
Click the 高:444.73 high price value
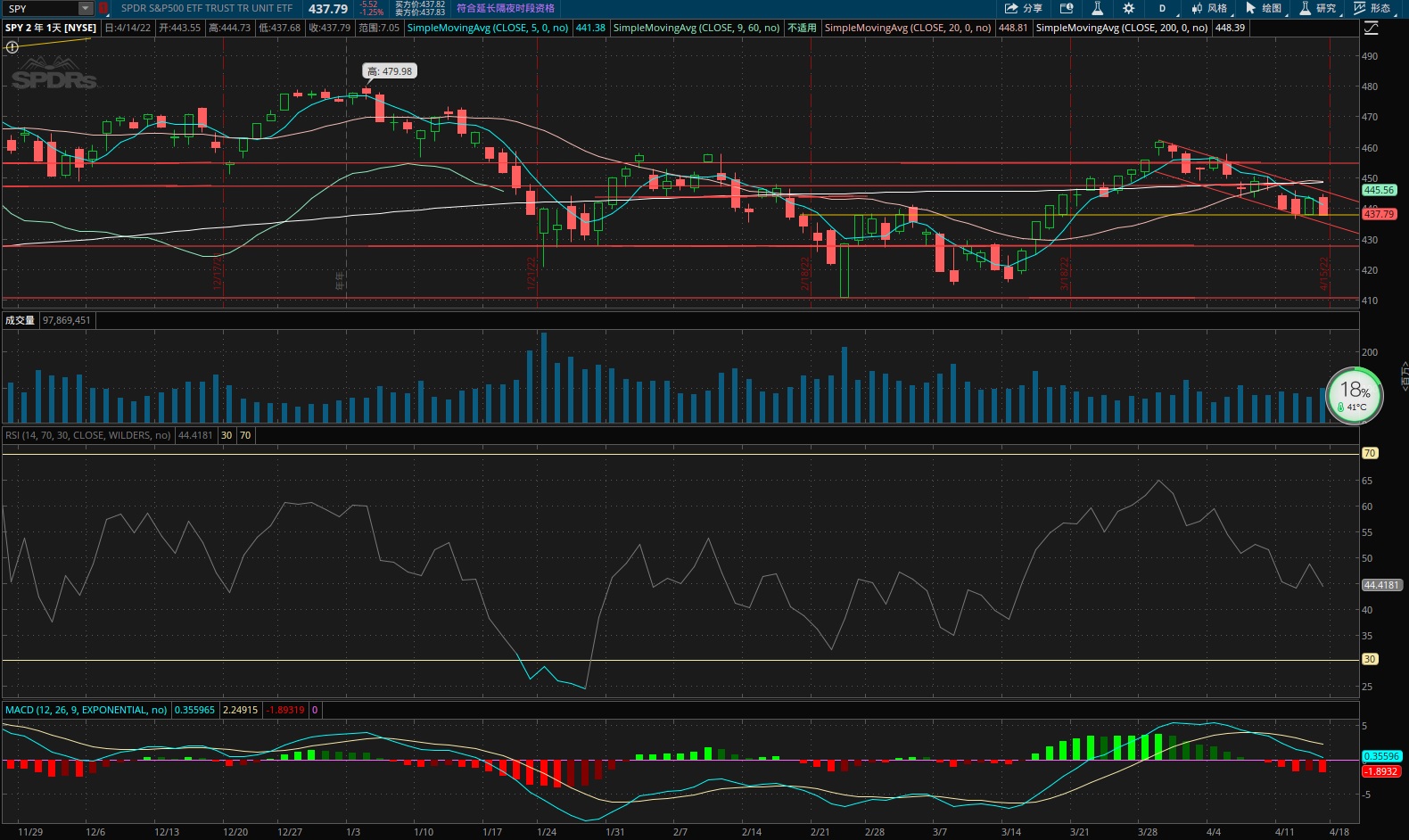point(230,28)
